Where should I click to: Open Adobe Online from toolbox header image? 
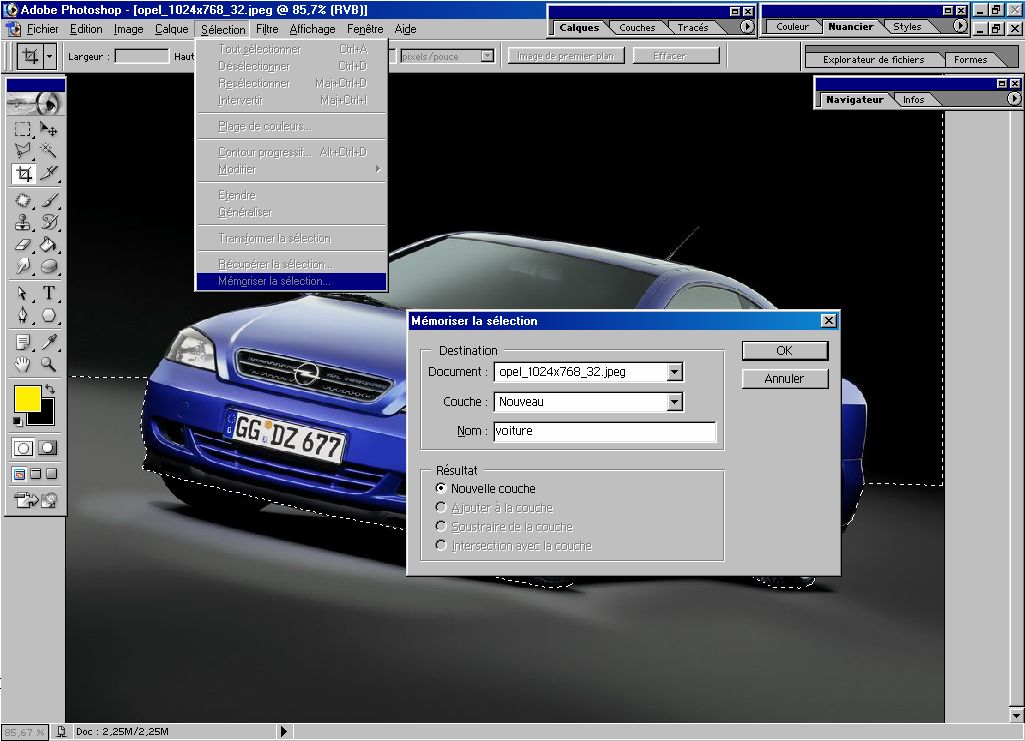(35, 103)
